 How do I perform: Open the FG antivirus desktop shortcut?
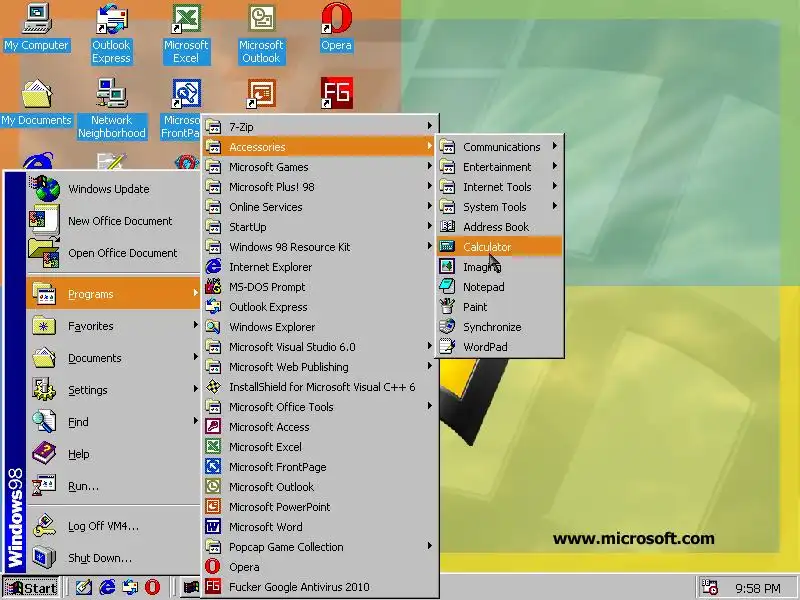(x=337, y=93)
